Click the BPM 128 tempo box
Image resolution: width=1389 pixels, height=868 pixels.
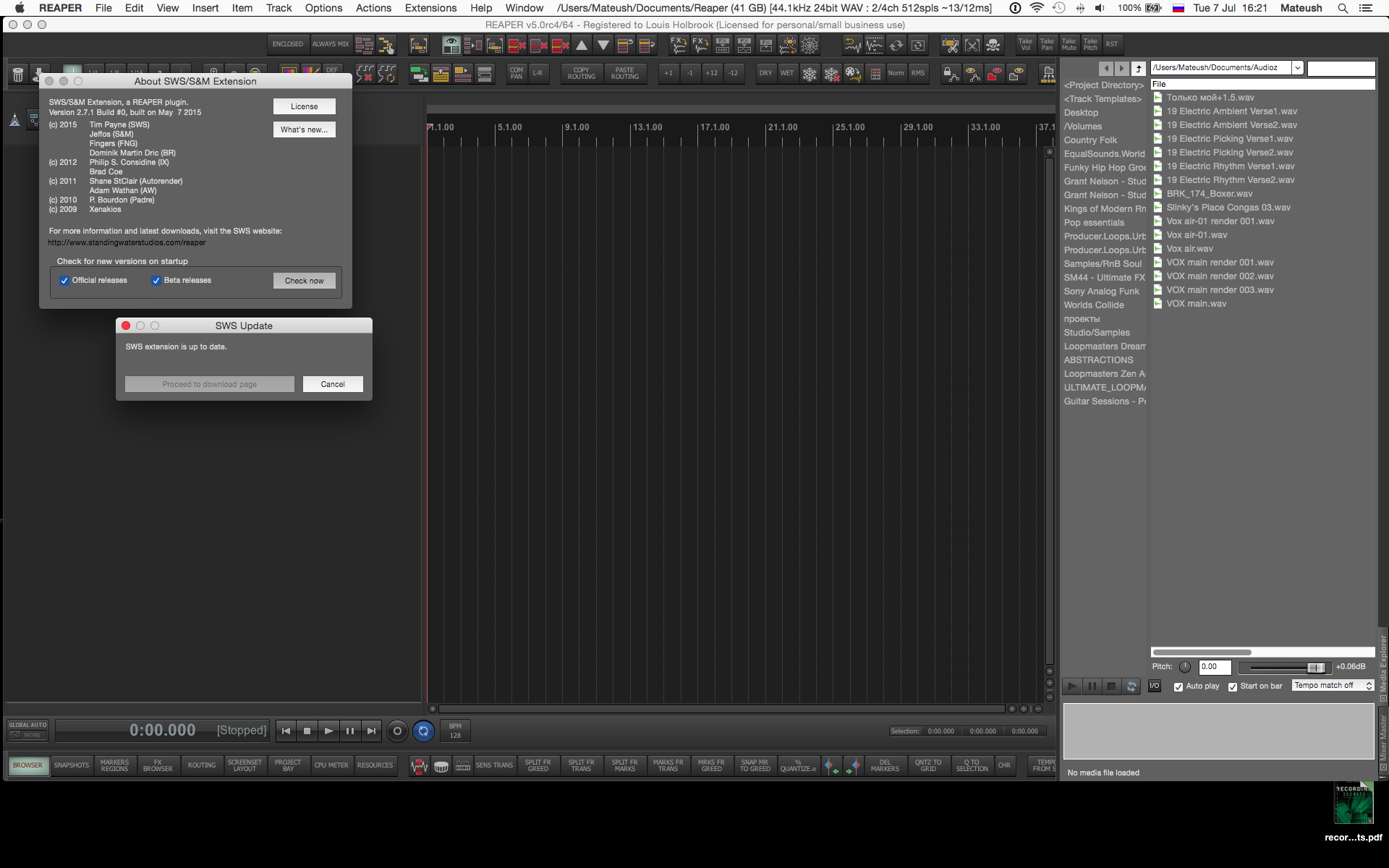(455, 731)
